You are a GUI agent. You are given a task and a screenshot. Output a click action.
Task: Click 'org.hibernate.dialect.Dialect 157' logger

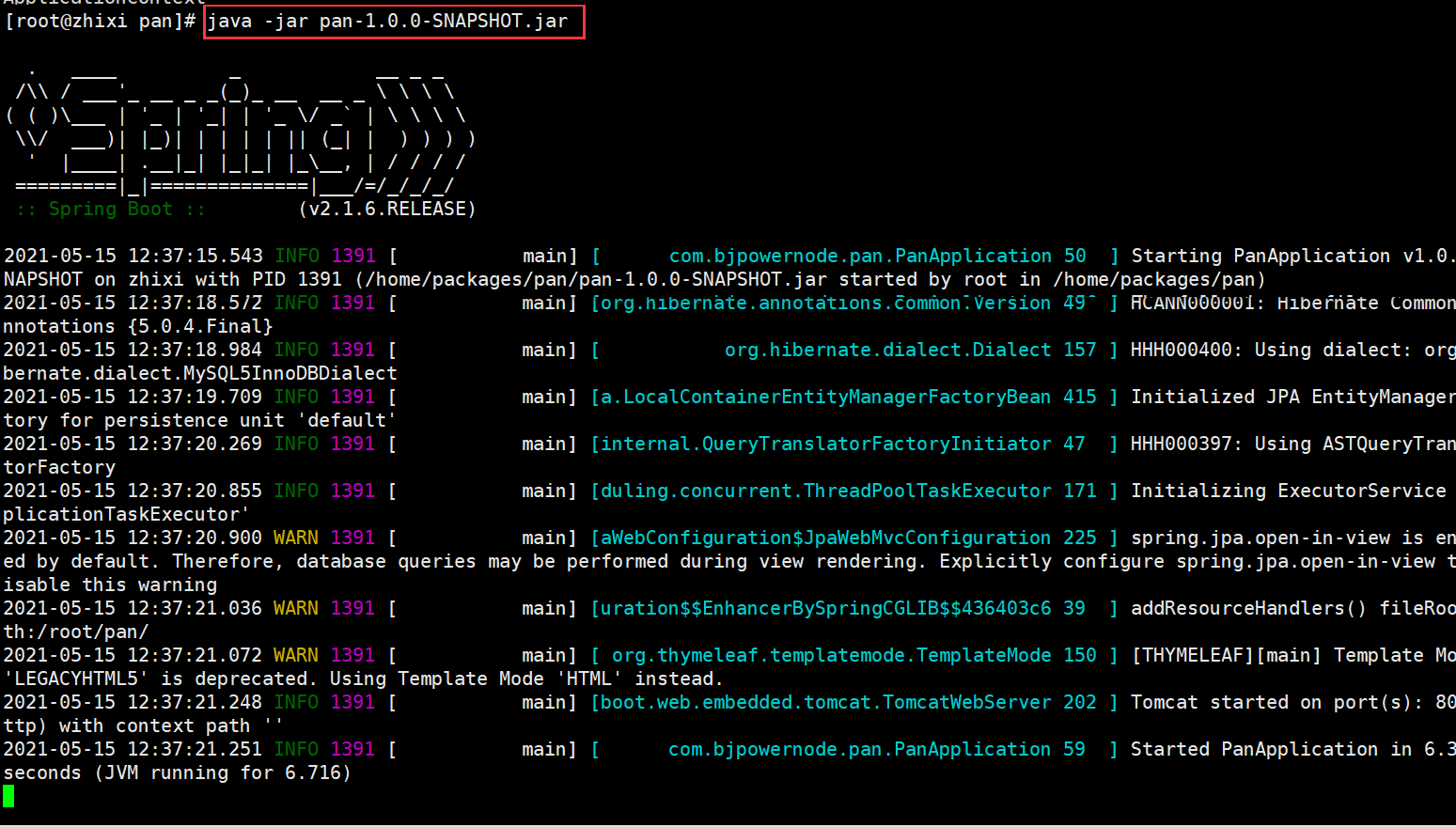910,350
